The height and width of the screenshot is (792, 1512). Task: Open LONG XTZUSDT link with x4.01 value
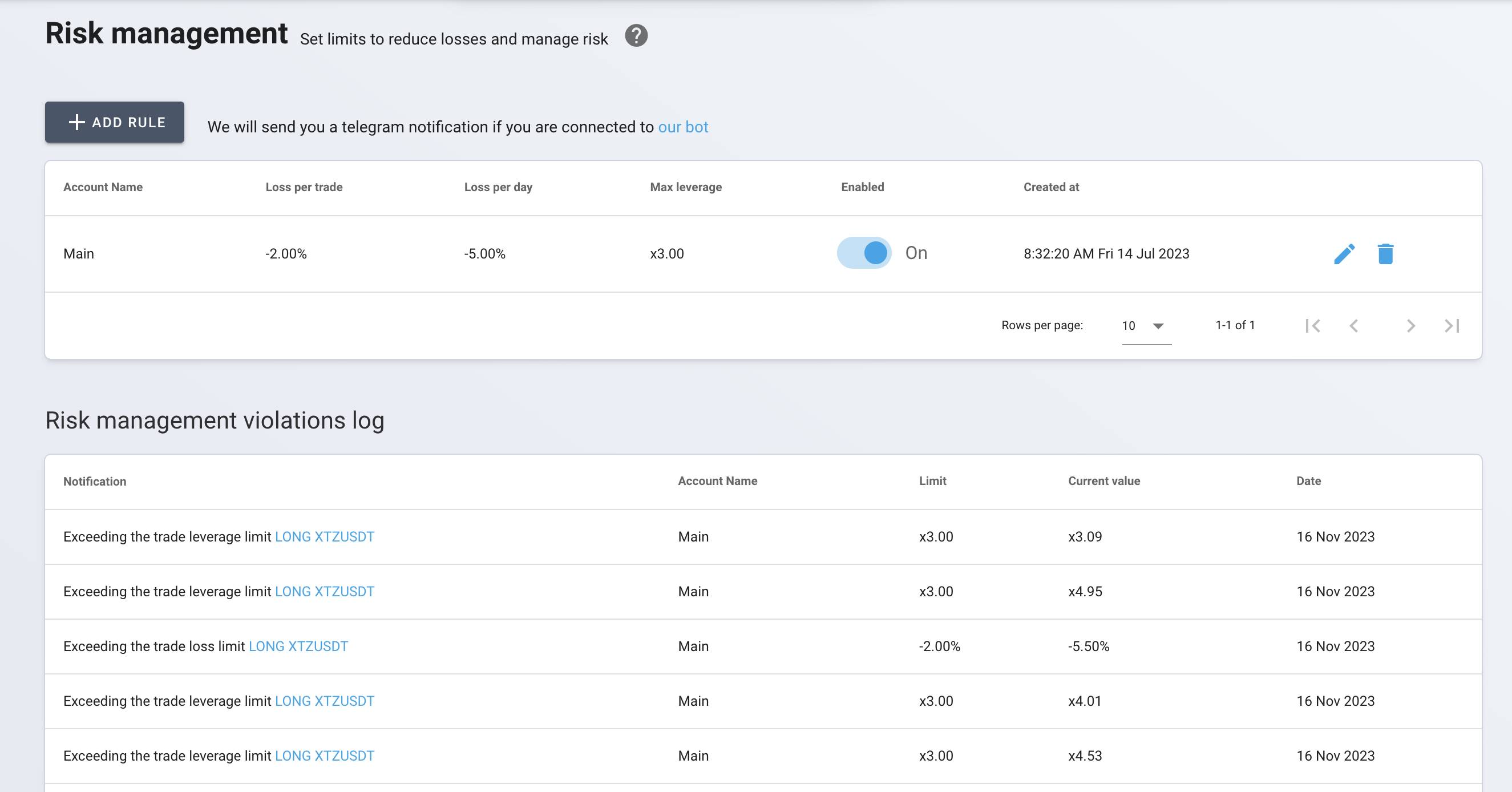324,701
